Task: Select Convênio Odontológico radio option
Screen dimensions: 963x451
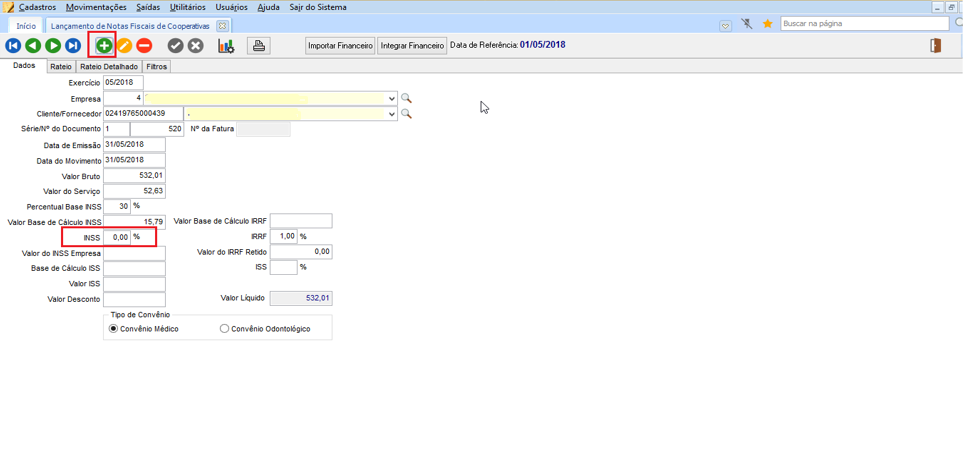Action: point(224,329)
